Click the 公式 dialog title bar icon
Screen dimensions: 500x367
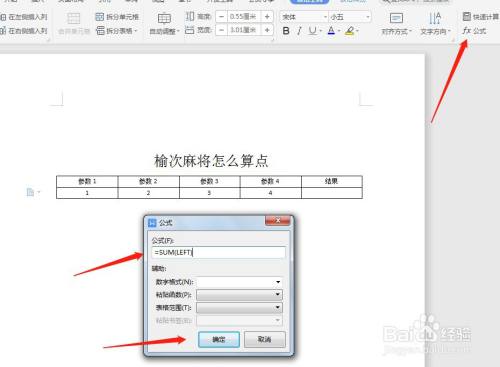[x=152, y=223]
